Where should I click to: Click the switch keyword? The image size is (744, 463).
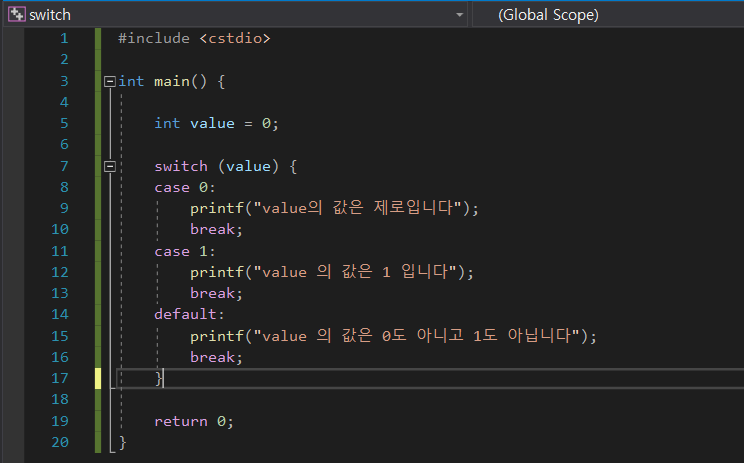point(181,167)
